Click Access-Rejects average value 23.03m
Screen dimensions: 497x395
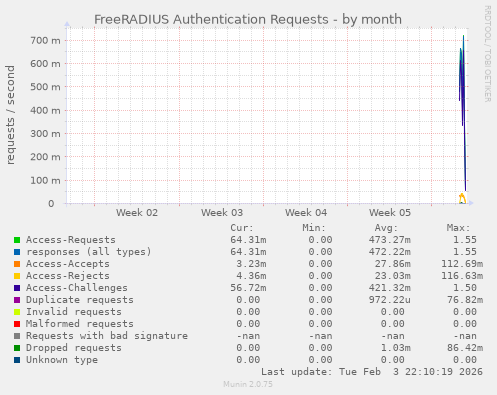point(393,276)
